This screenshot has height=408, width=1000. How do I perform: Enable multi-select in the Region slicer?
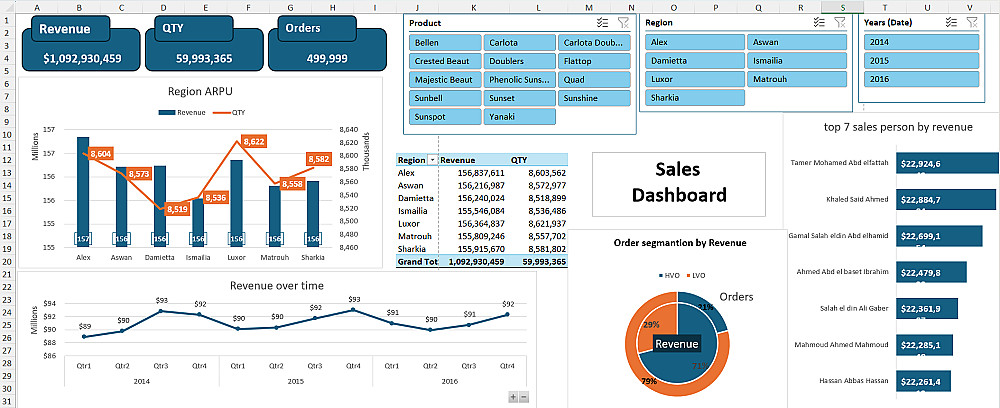pyautogui.click(x=820, y=22)
